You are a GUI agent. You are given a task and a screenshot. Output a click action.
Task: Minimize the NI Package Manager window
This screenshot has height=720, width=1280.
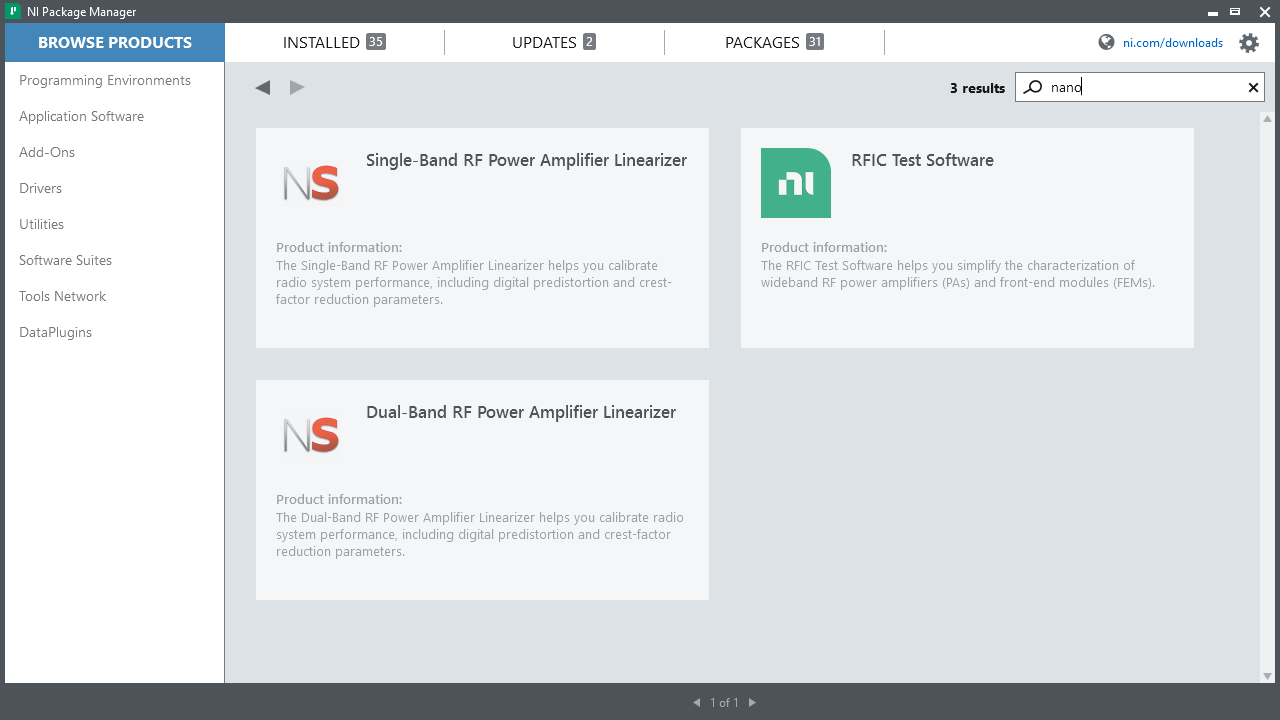coord(1213,12)
